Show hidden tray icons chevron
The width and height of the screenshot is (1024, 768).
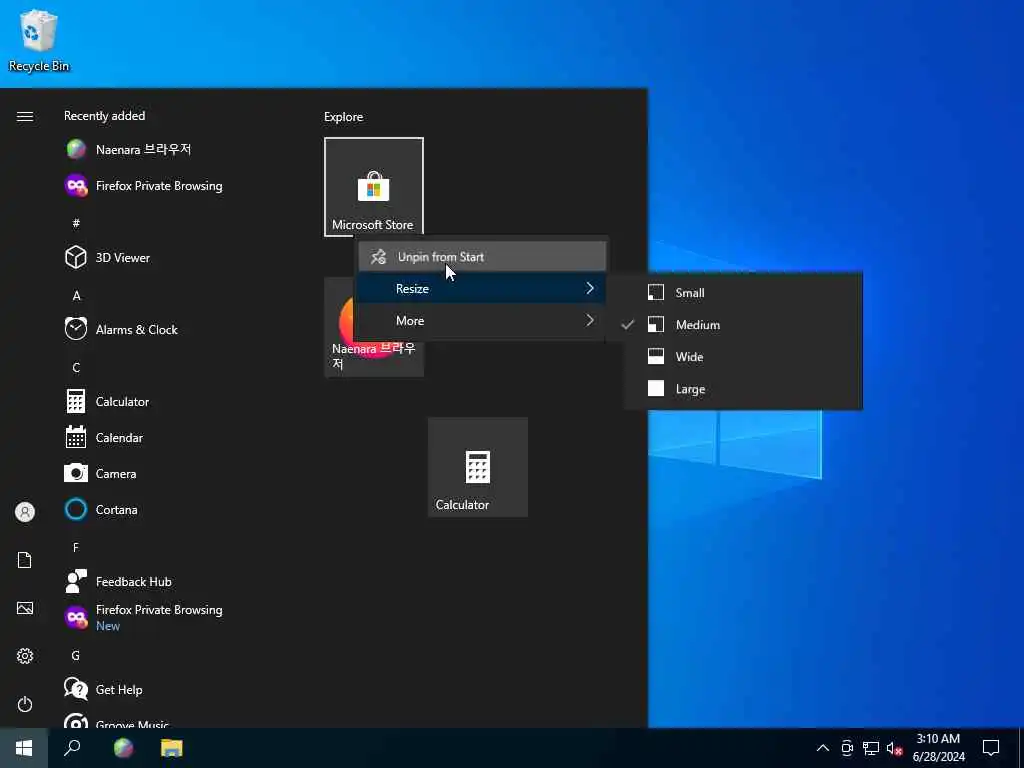pos(823,748)
